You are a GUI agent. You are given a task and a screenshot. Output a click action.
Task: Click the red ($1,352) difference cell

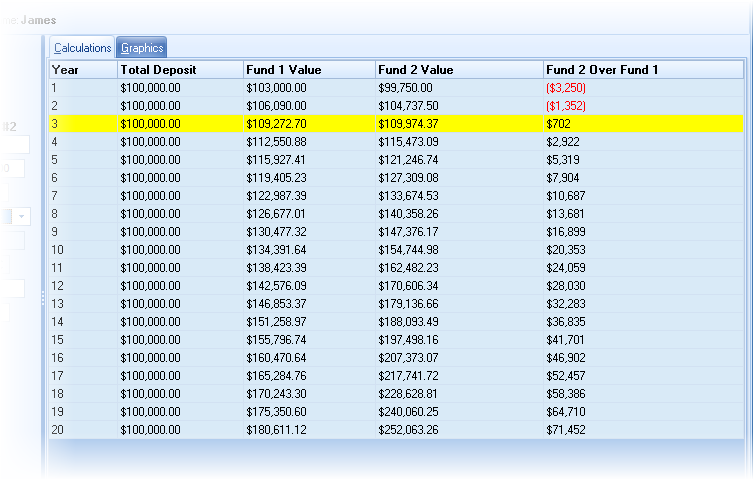[x=566, y=106]
